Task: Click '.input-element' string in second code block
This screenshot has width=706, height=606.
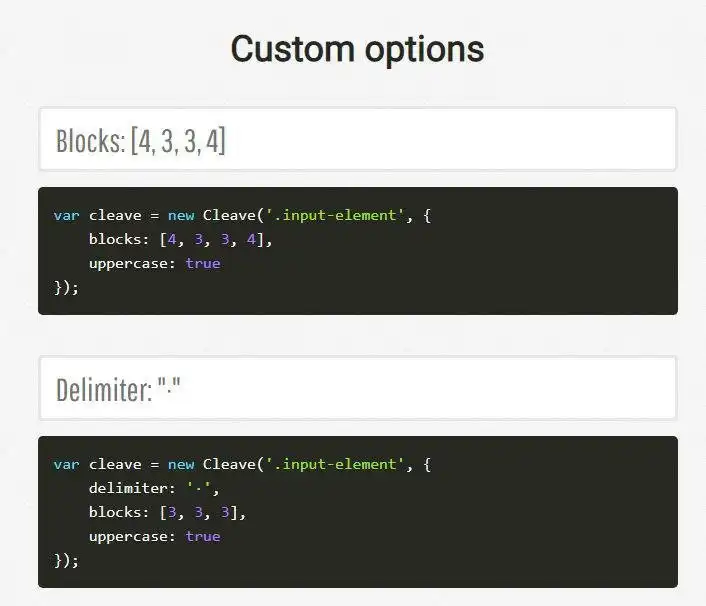Action: click(335, 465)
